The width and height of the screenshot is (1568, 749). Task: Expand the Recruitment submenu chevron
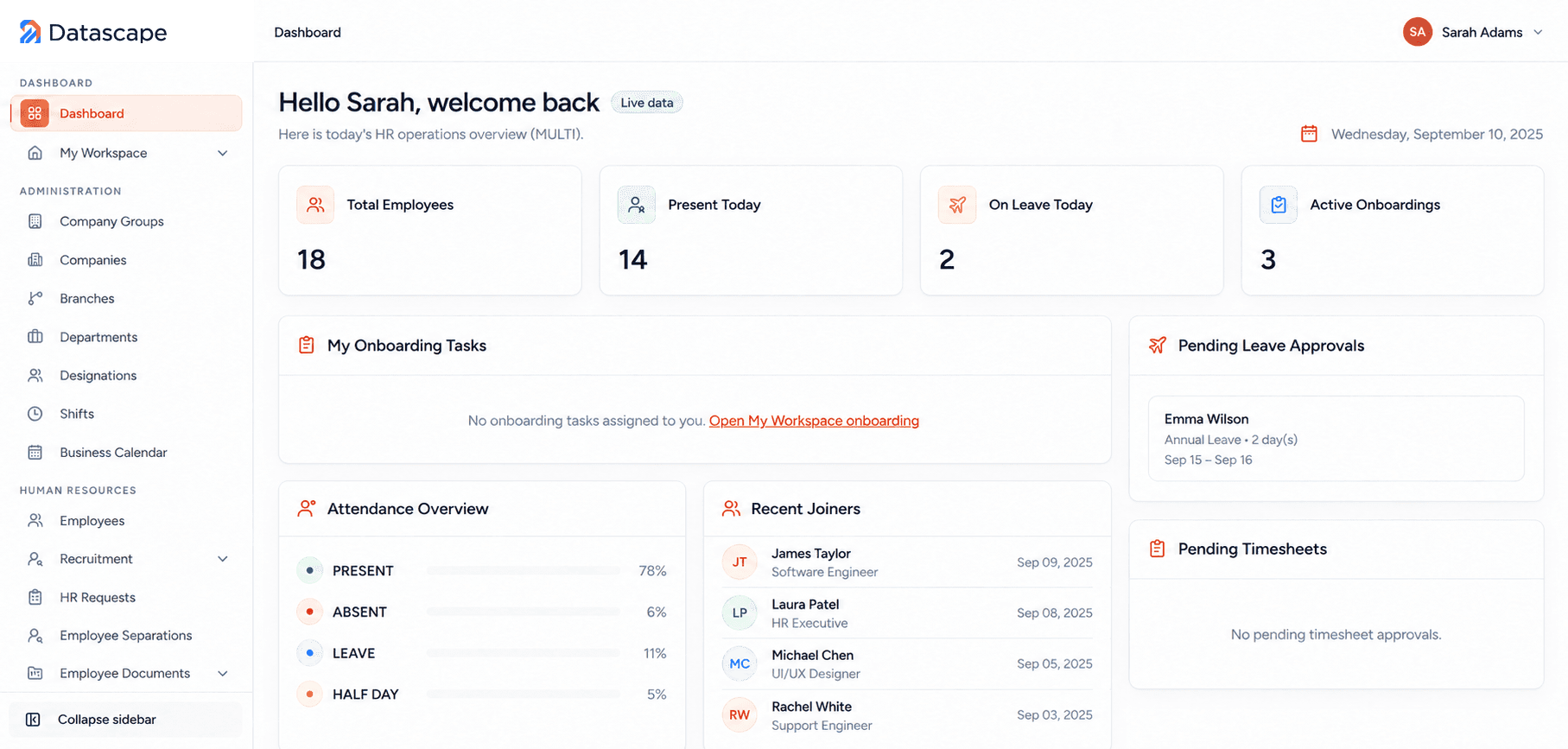tap(222, 559)
